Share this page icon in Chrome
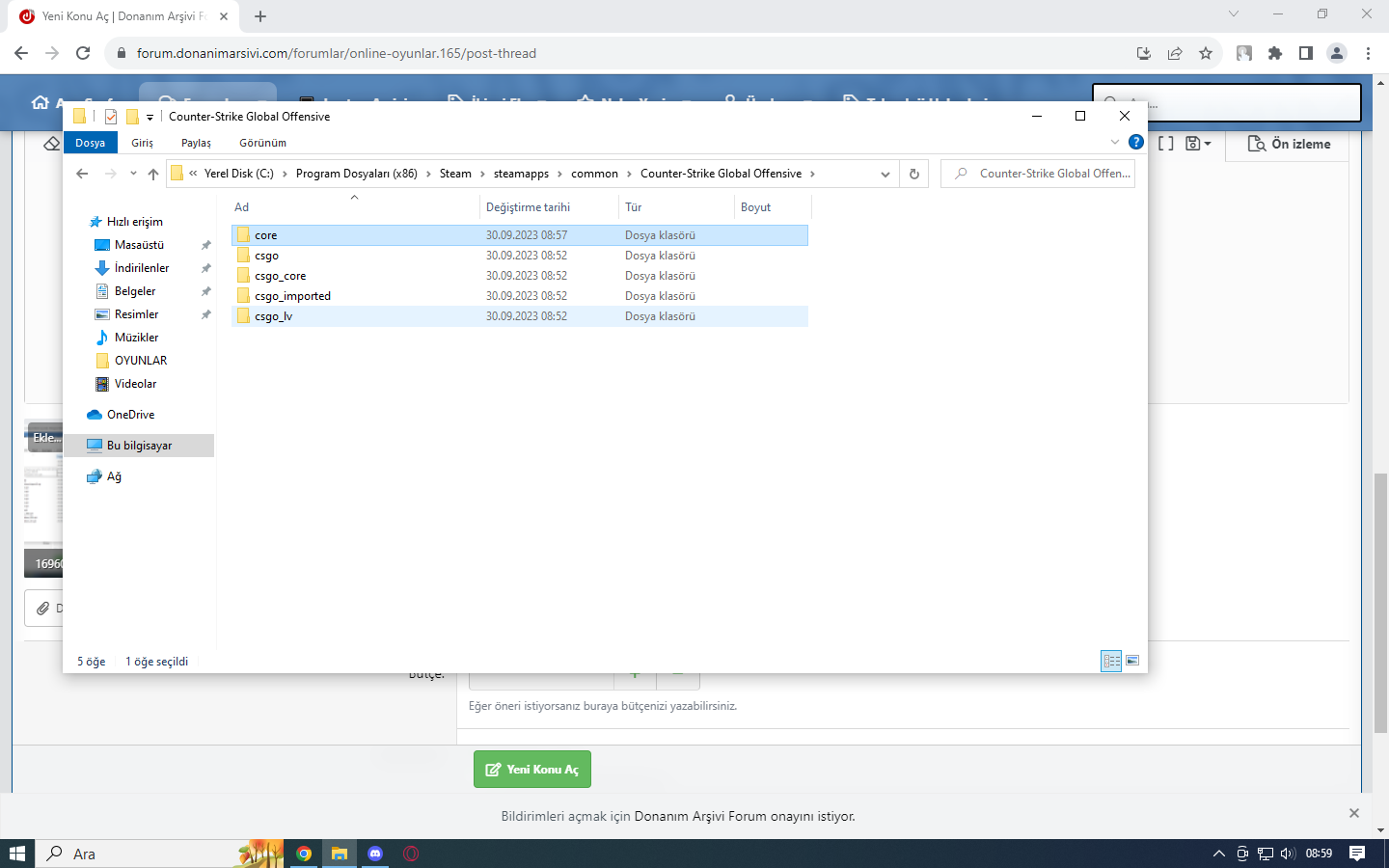The image size is (1389, 868). coord(1175,53)
